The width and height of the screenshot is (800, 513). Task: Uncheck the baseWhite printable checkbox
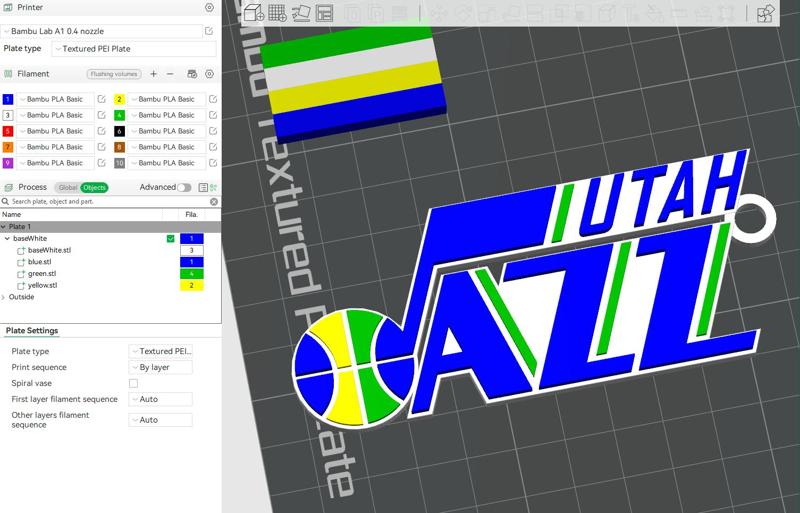[170, 238]
